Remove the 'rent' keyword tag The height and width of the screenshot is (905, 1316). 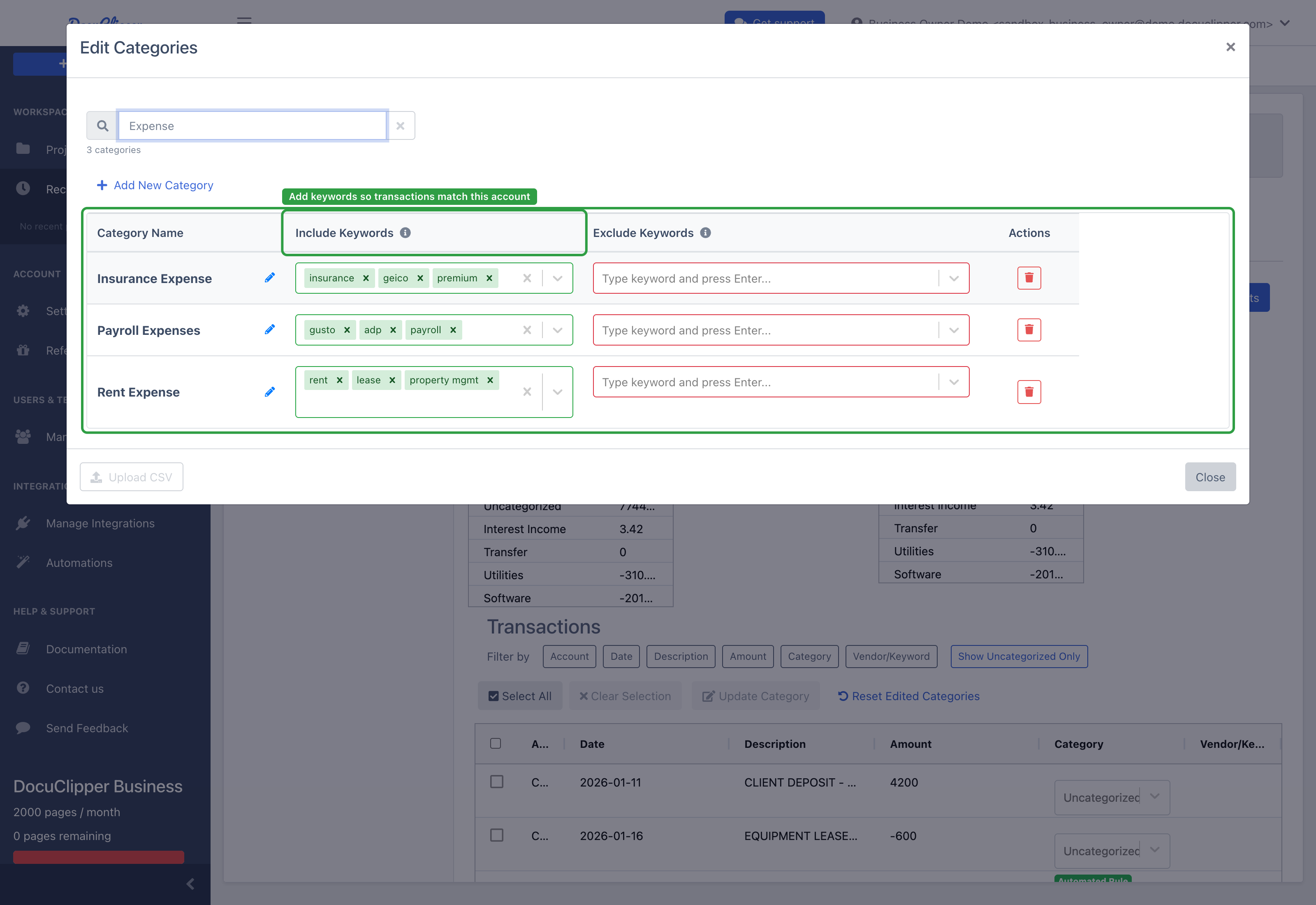pos(339,380)
